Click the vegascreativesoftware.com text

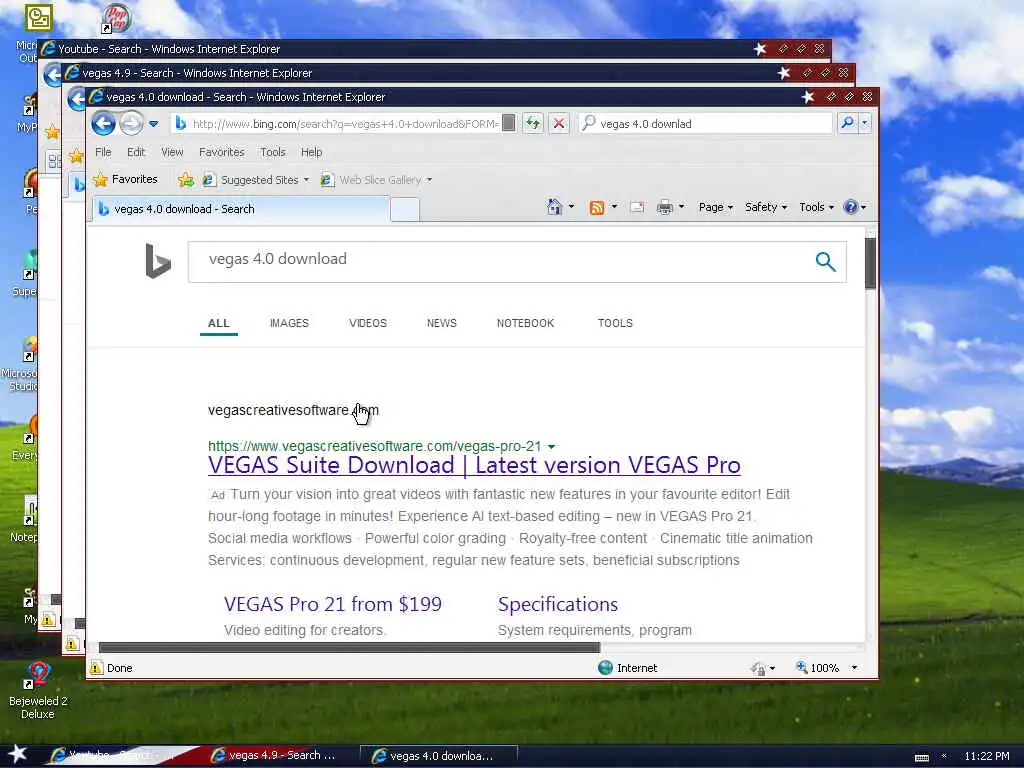pos(293,410)
